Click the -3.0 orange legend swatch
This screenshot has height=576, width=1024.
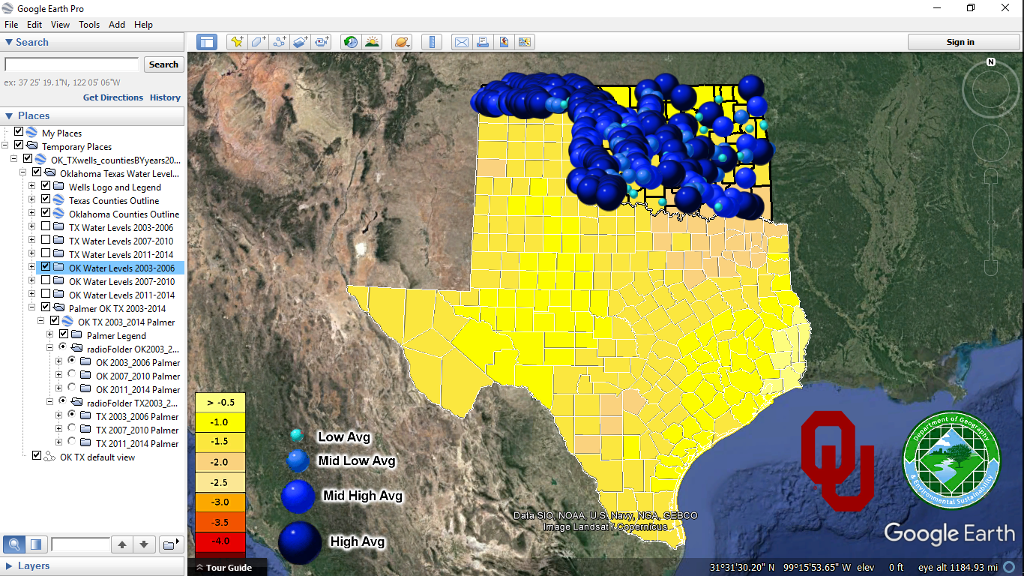pyautogui.click(x=220, y=502)
